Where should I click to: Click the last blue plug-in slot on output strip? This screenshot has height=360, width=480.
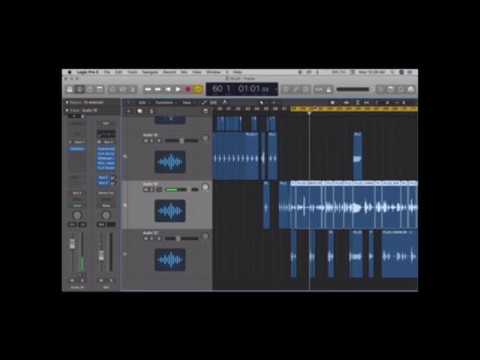106,168
